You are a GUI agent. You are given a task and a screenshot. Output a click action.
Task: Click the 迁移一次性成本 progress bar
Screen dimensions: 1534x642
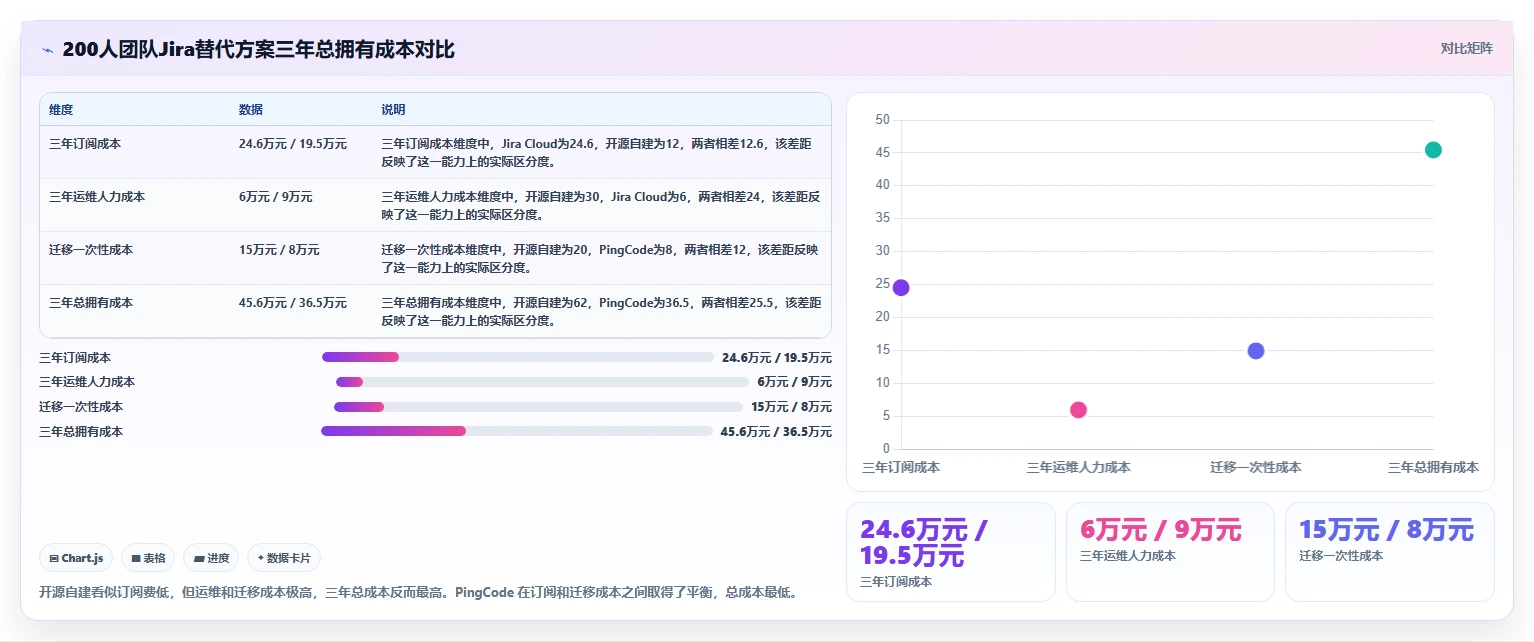(538, 407)
